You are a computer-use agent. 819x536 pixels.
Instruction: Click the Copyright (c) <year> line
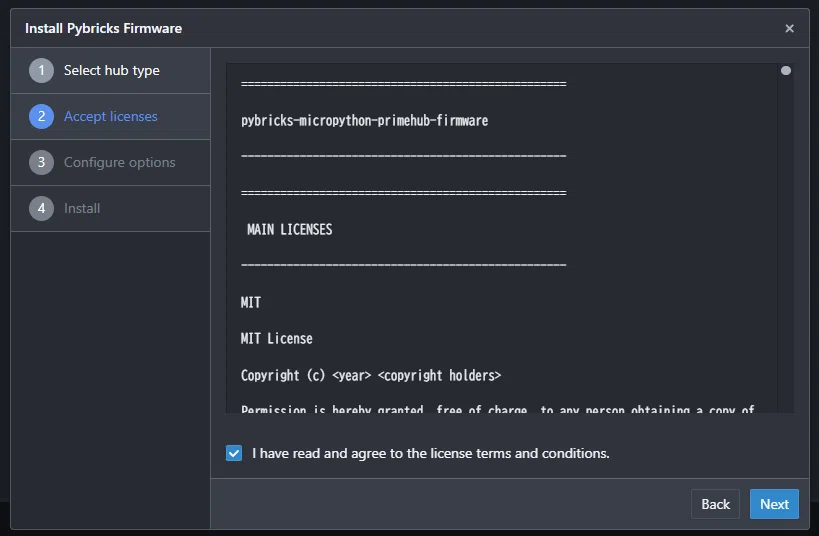pyautogui.click(x=371, y=376)
